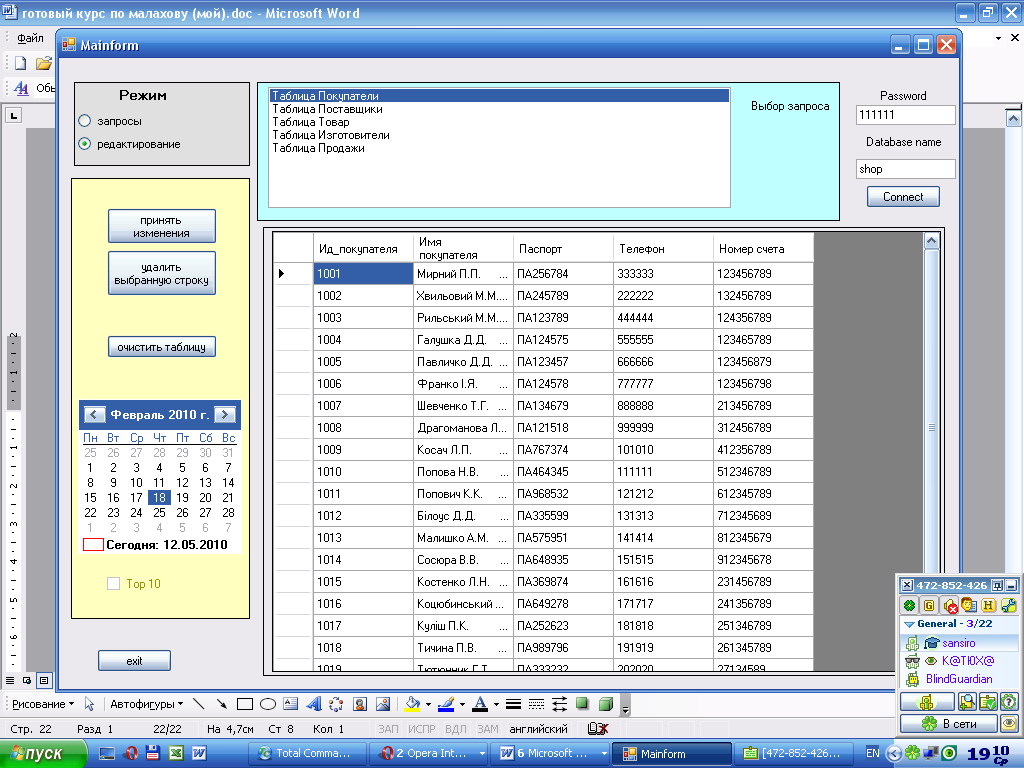
Task: Open the Рисование drop-down menu
Action: click(x=43, y=704)
